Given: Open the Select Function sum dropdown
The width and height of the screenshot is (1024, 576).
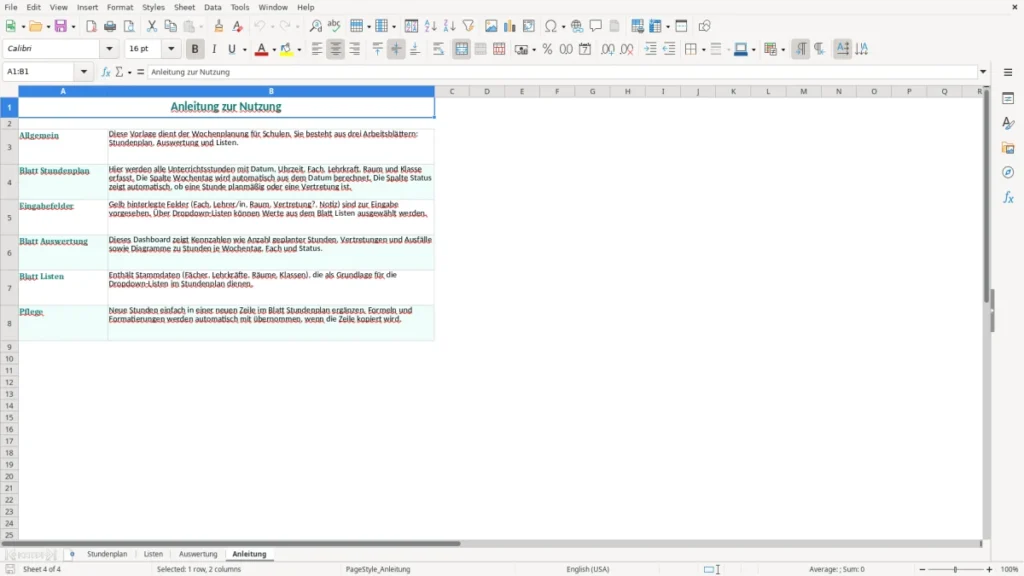Looking at the screenshot, I should (x=129, y=72).
